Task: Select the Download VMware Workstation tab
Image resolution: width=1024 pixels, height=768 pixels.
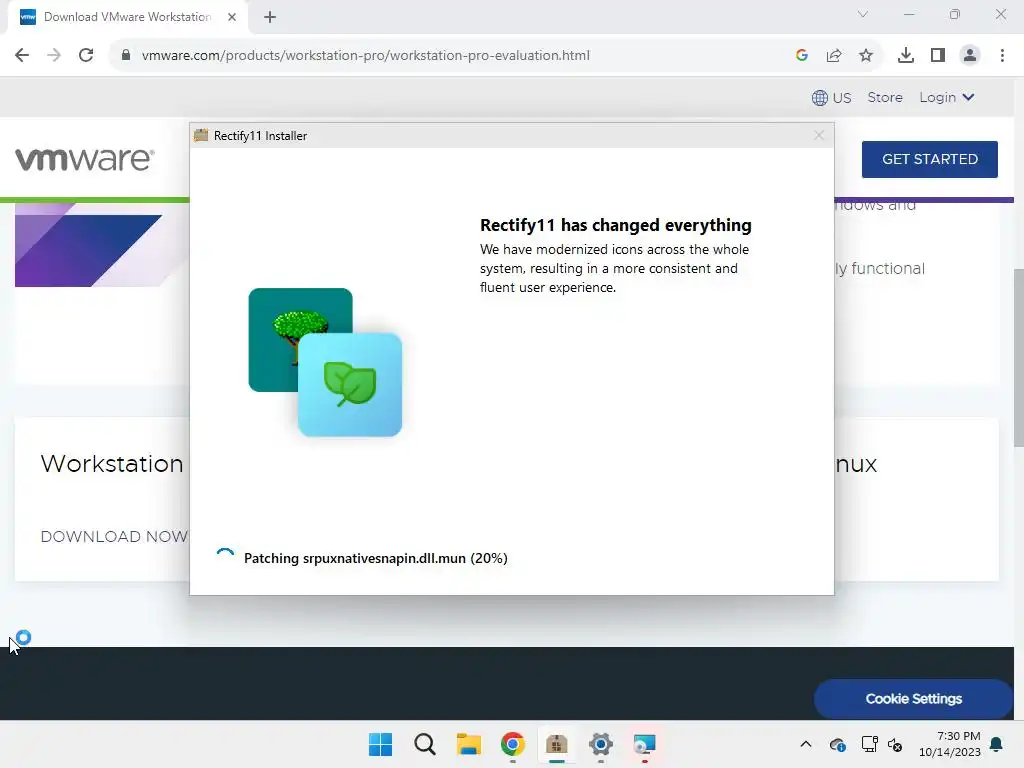Action: (x=127, y=17)
